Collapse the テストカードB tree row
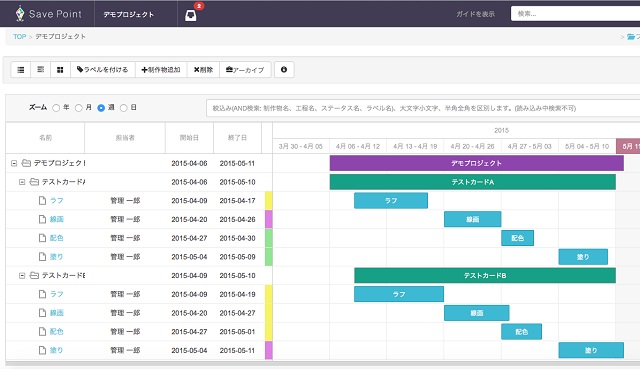This screenshot has width=640, height=369. [22, 276]
